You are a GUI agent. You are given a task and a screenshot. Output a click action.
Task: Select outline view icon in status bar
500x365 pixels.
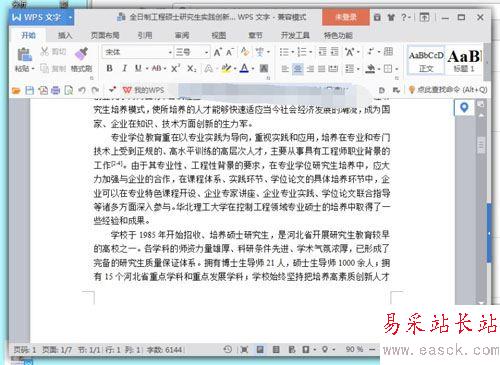pos(276,349)
